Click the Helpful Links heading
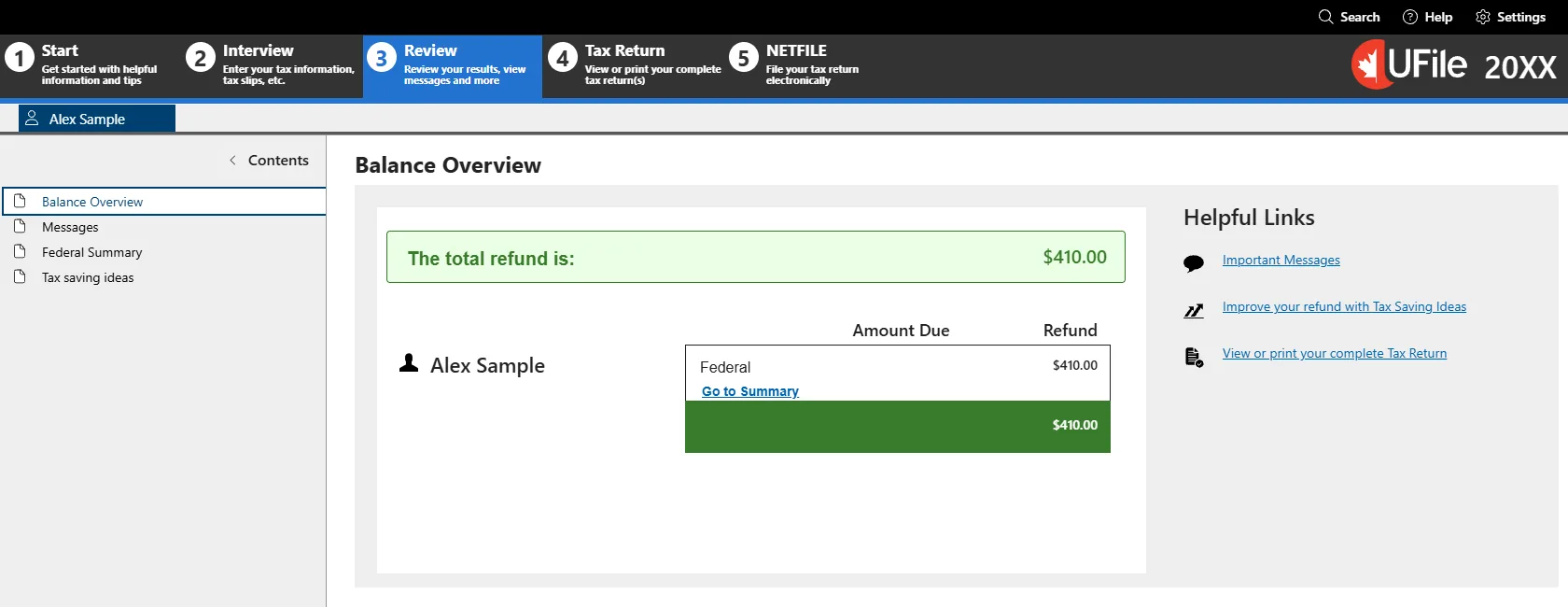 (x=1249, y=218)
